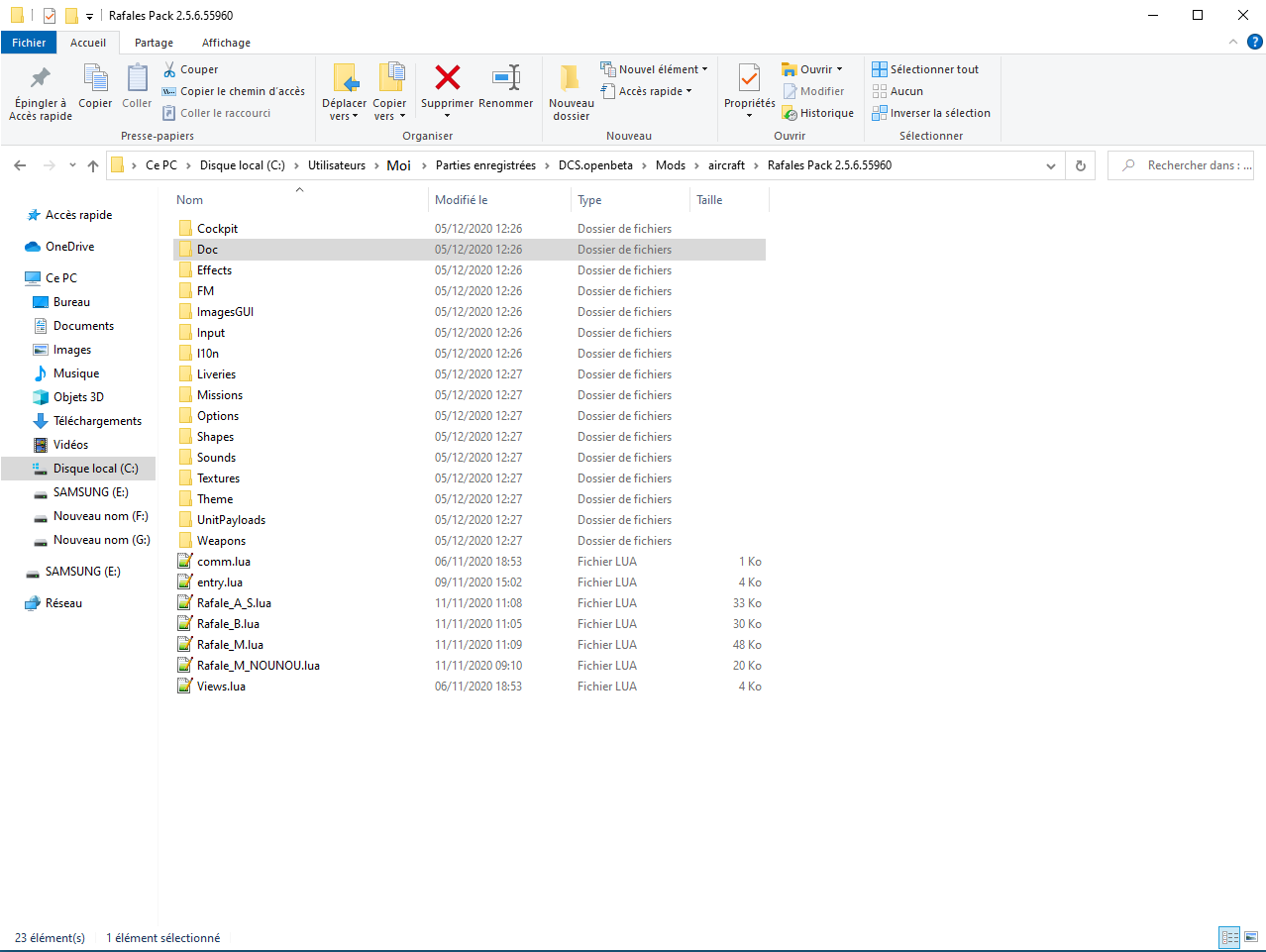Screen dimensions: 1266x952
Task: Show file Historique
Action: [x=817, y=113]
